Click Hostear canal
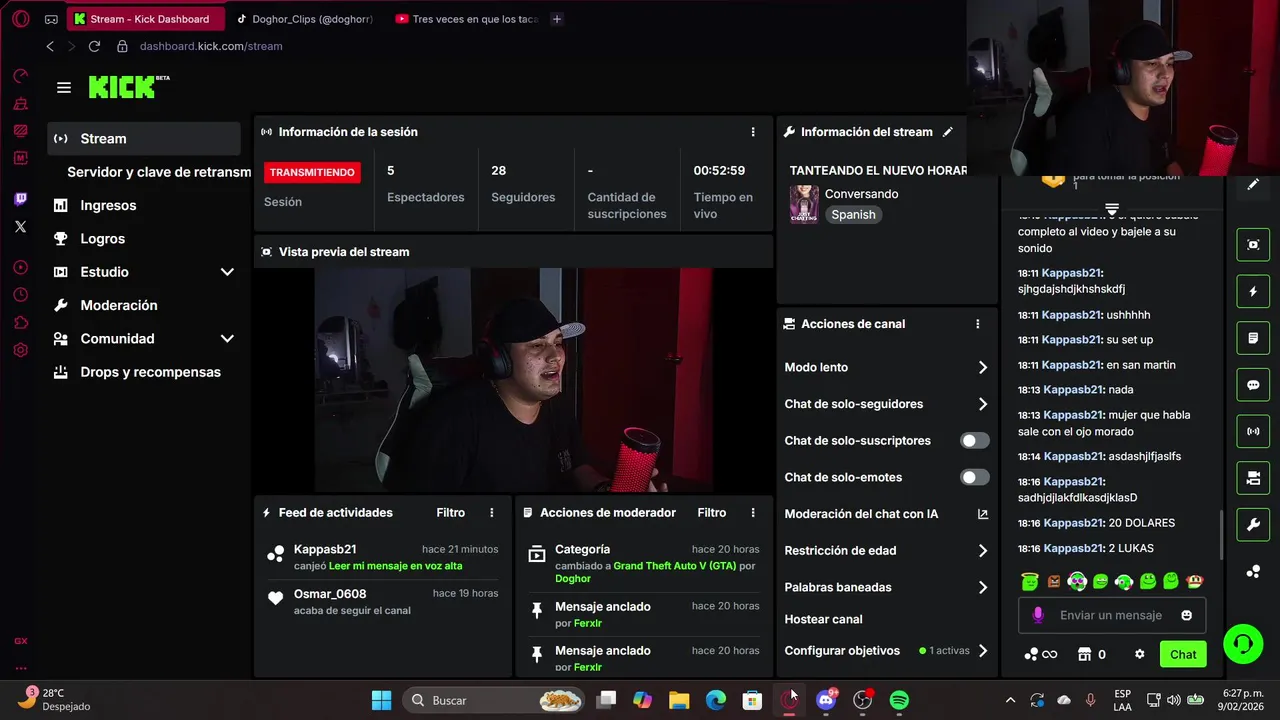The image size is (1280, 720). (x=823, y=620)
